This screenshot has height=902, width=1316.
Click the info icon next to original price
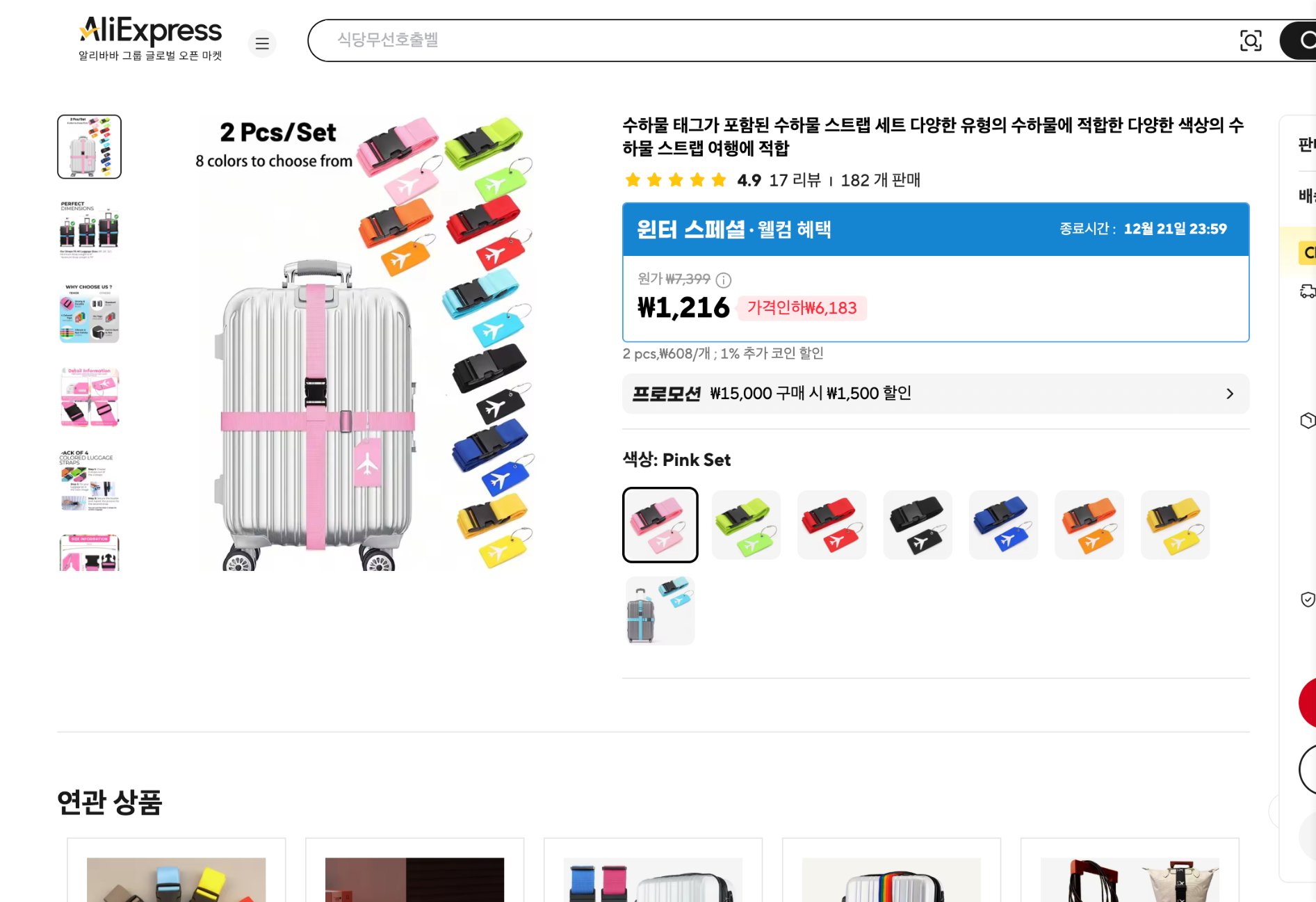pos(724,280)
